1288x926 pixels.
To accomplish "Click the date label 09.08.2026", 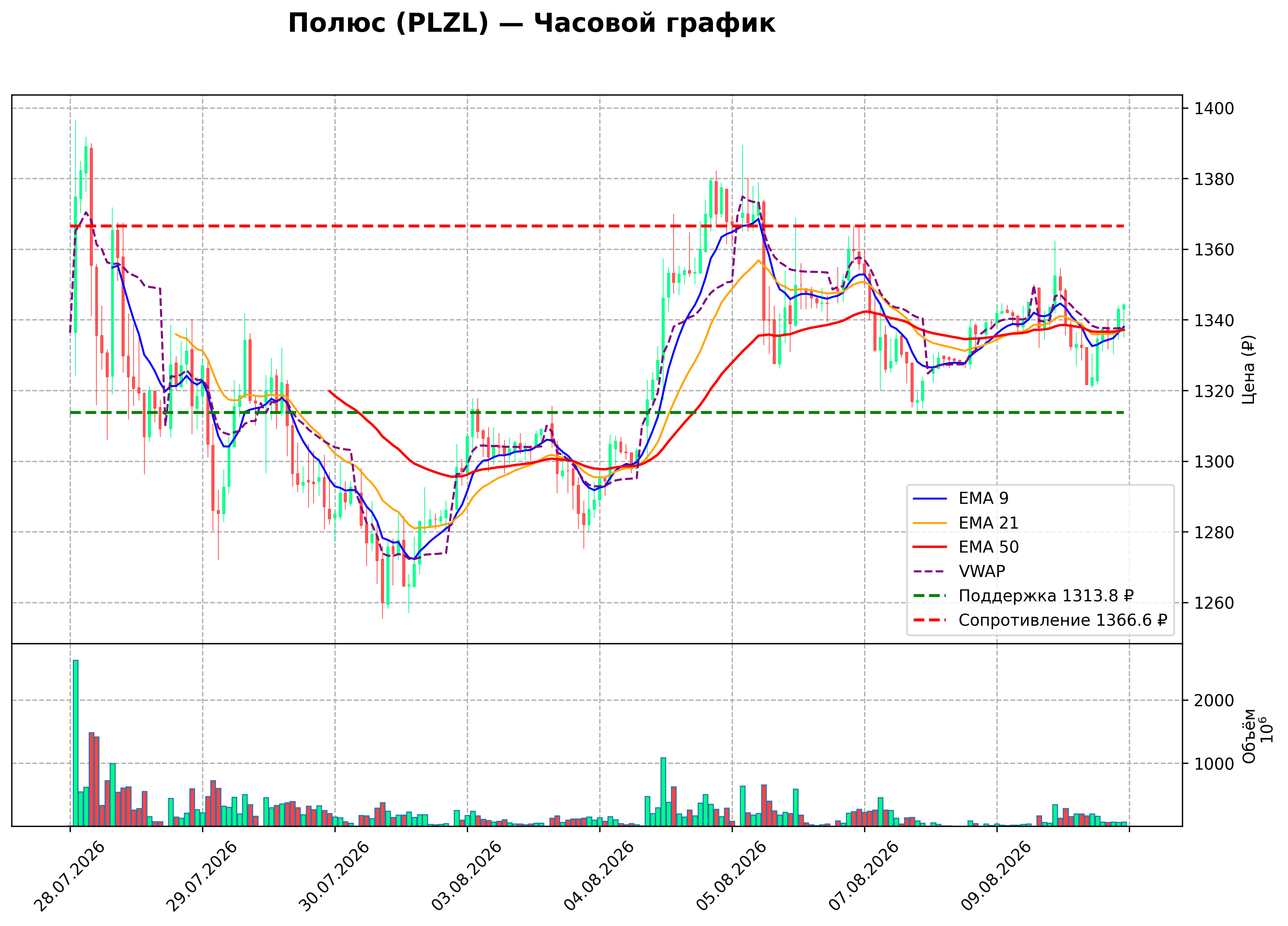I will 996,876.
